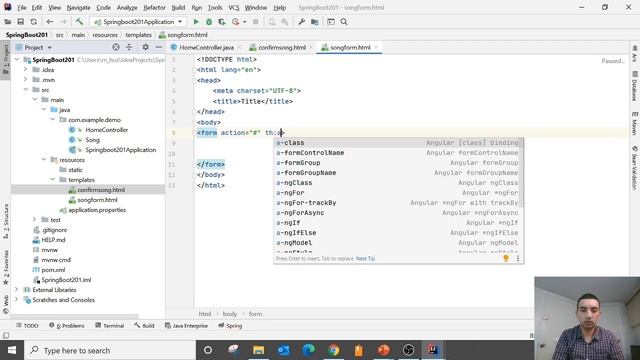This screenshot has width=640, height=360.
Task: Hide the Project panel with minus icon
Action: pyautogui.click(x=158, y=47)
